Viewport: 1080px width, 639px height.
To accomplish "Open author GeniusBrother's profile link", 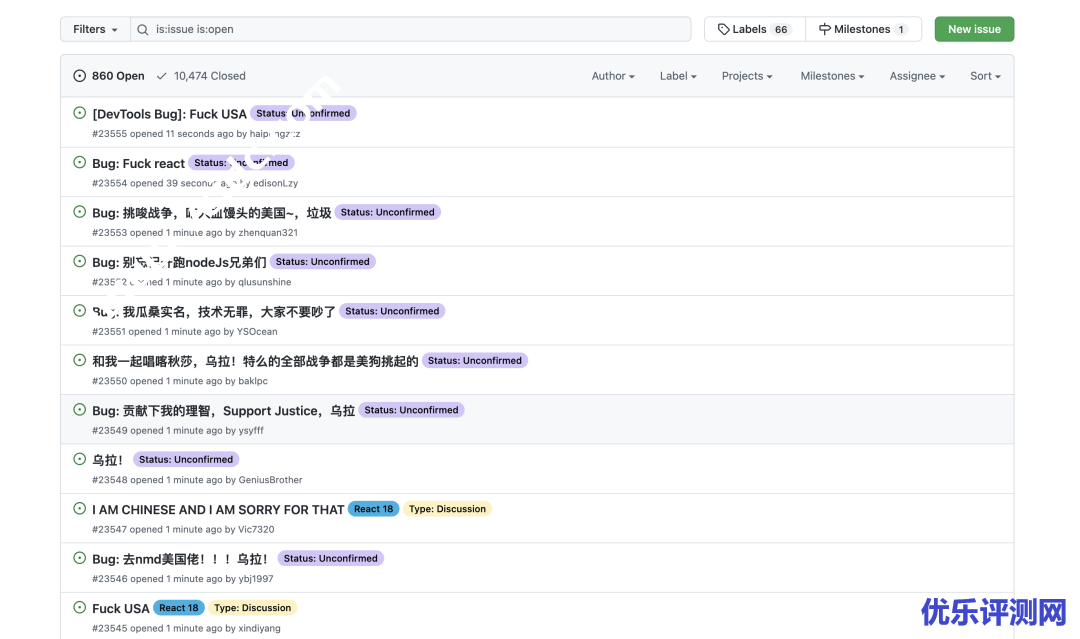I will click(270, 481).
